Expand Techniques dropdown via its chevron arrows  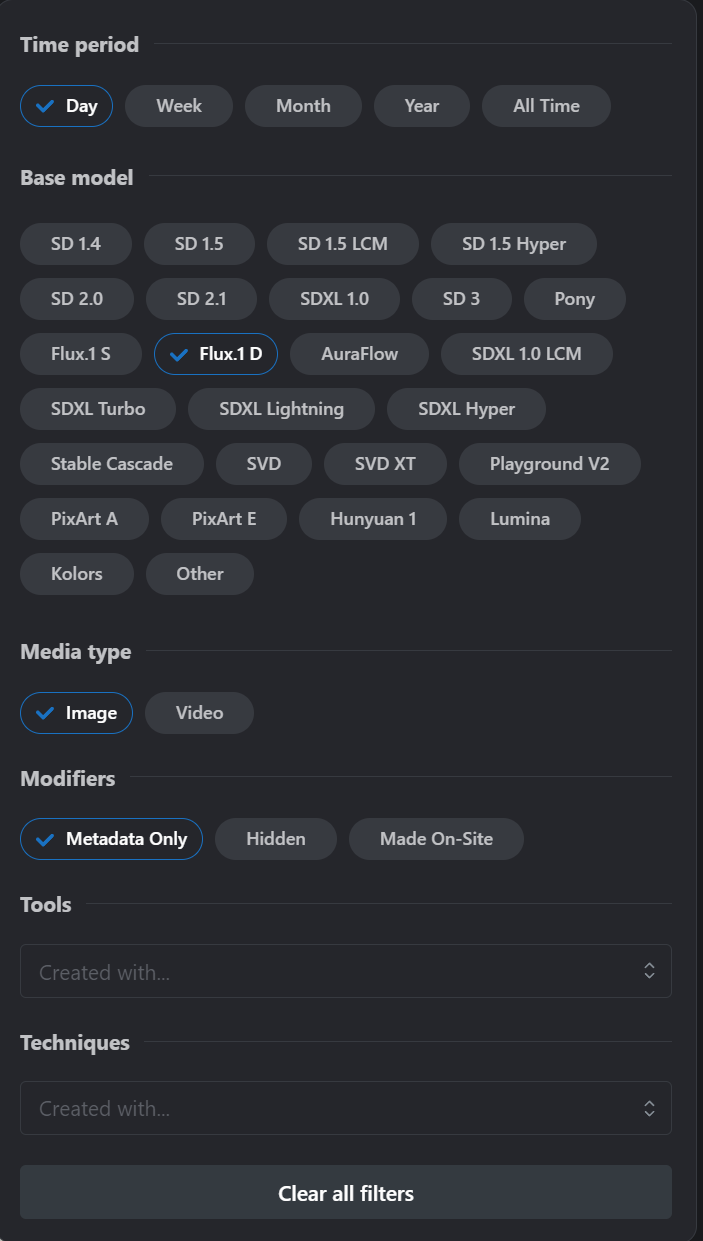coord(649,1108)
